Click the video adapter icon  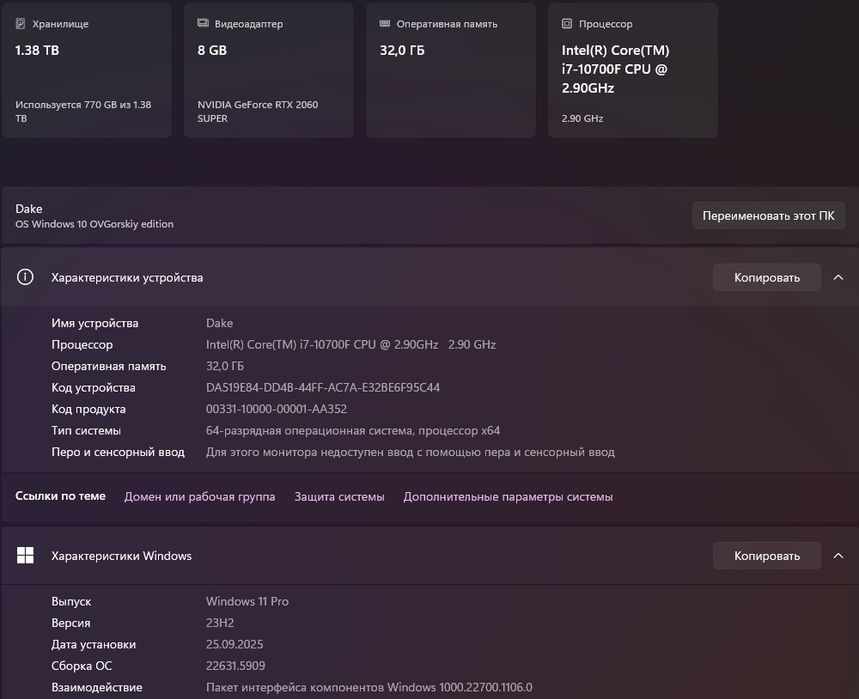[203, 23]
